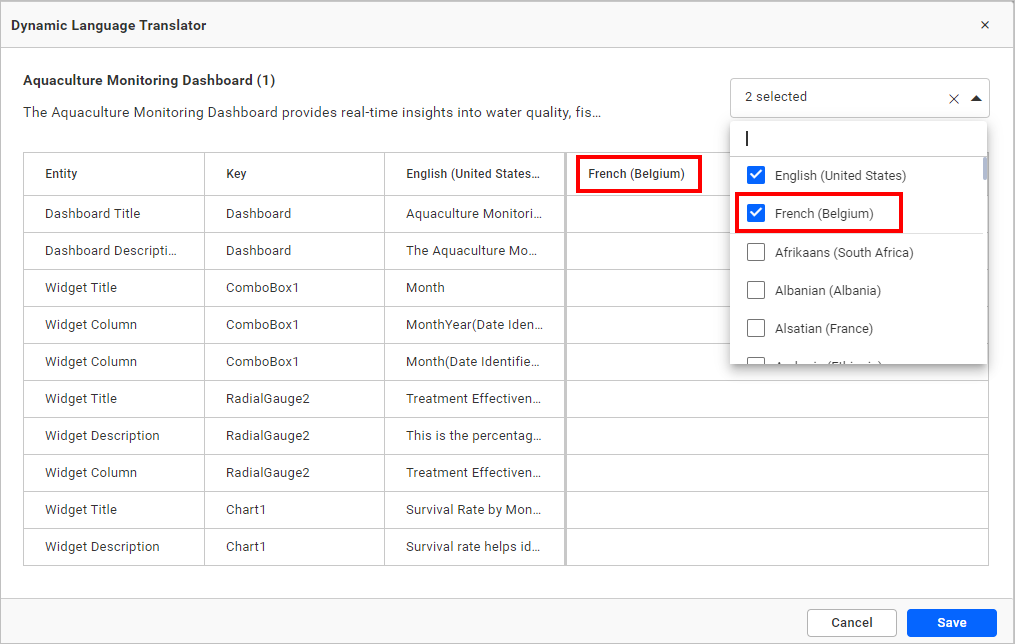The image size is (1015, 644).
Task: Click the French (Belgium) column header
Action: click(636, 174)
